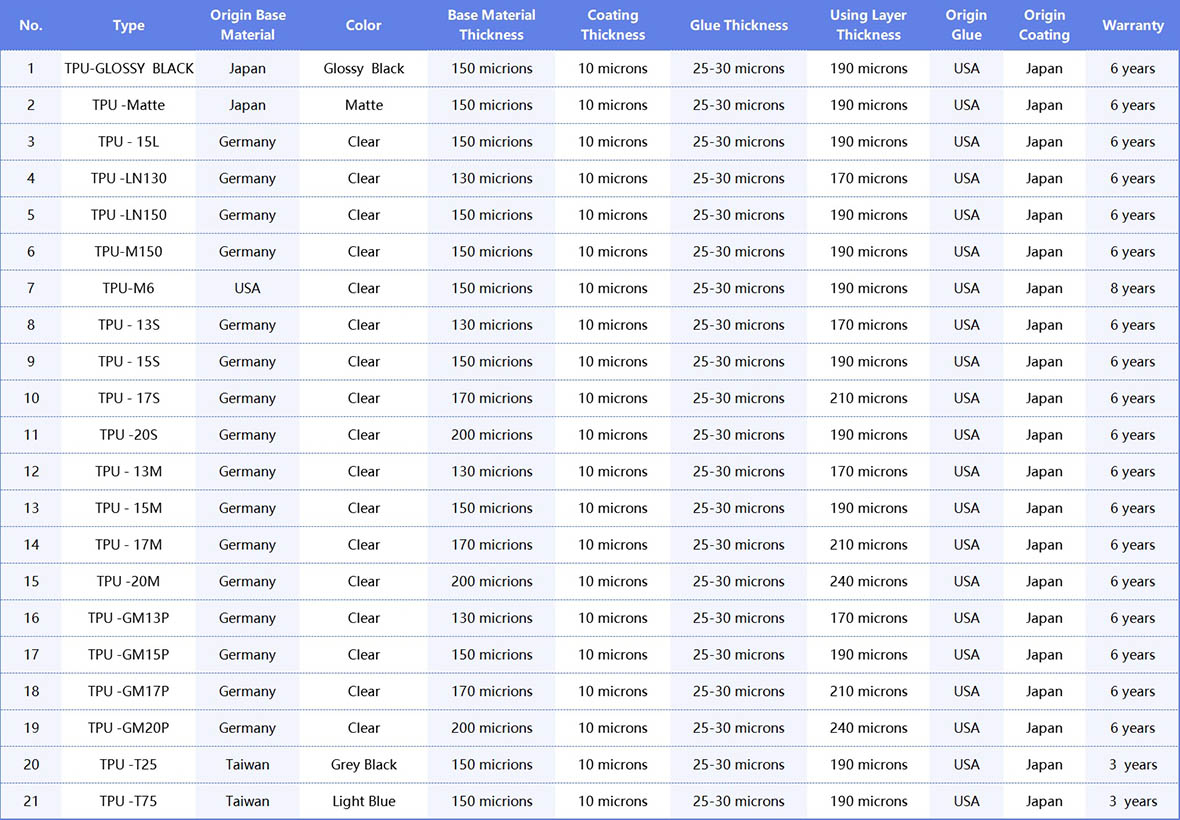1180x820 pixels.
Task: Click the "Glossy Black" color cell
Action: pos(364,69)
